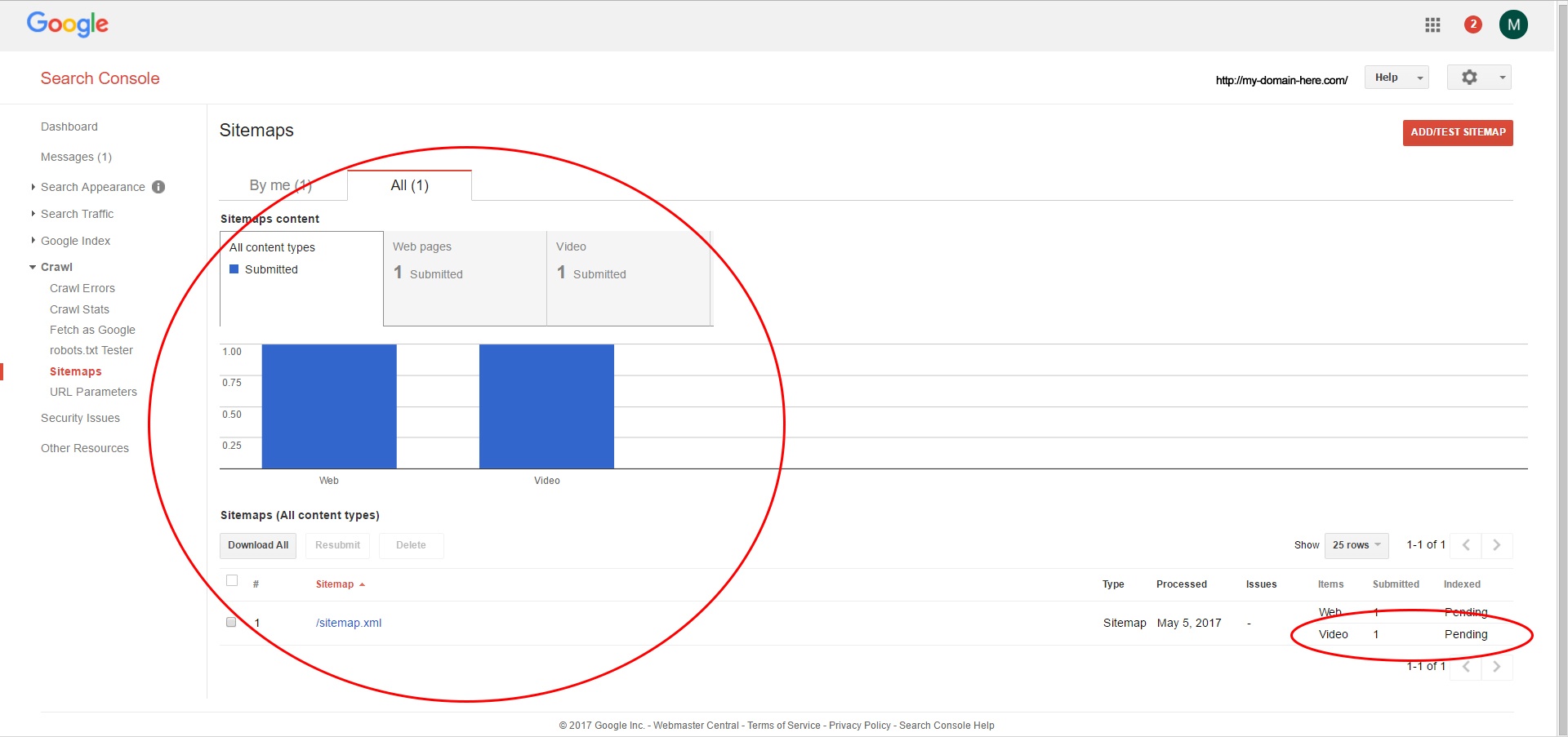Go to previous page arrow above the table

tap(1466, 545)
